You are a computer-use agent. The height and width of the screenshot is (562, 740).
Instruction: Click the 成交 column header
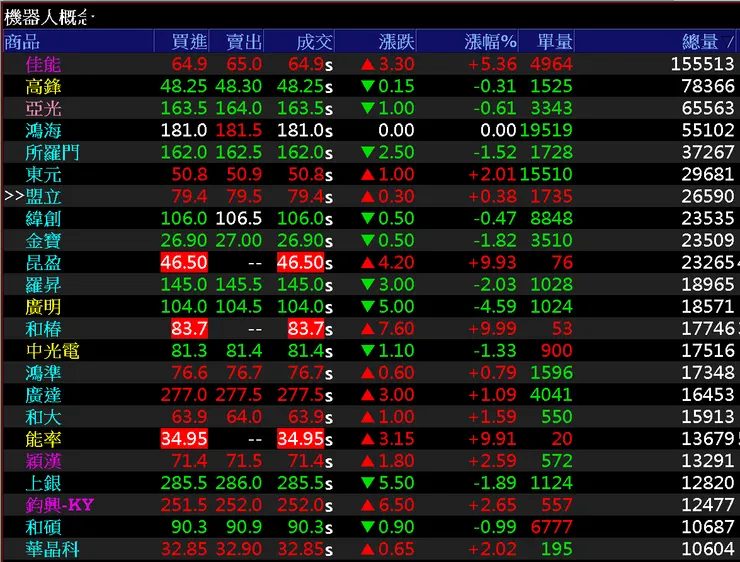(x=299, y=42)
